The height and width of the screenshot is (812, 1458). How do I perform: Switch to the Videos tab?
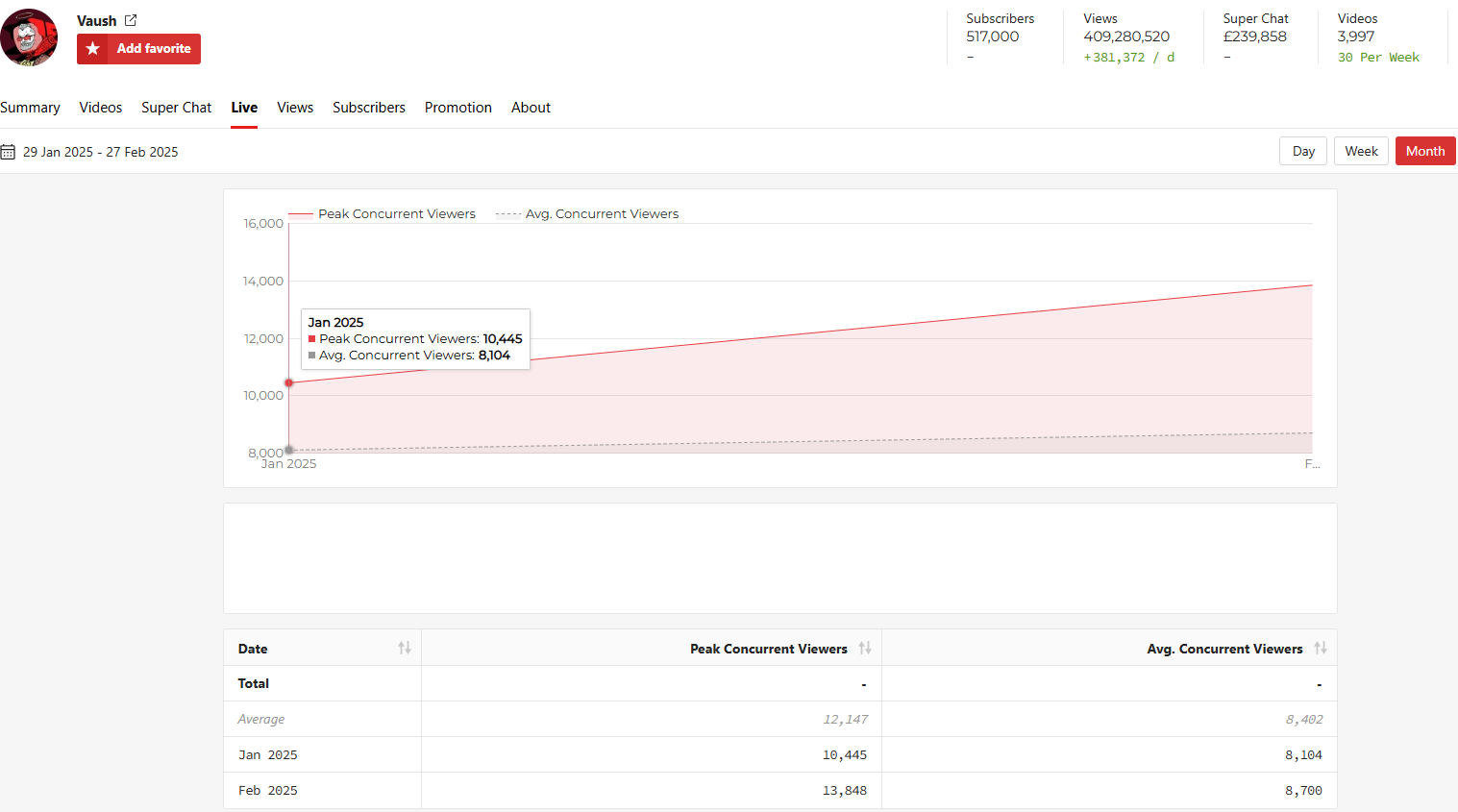click(x=101, y=108)
